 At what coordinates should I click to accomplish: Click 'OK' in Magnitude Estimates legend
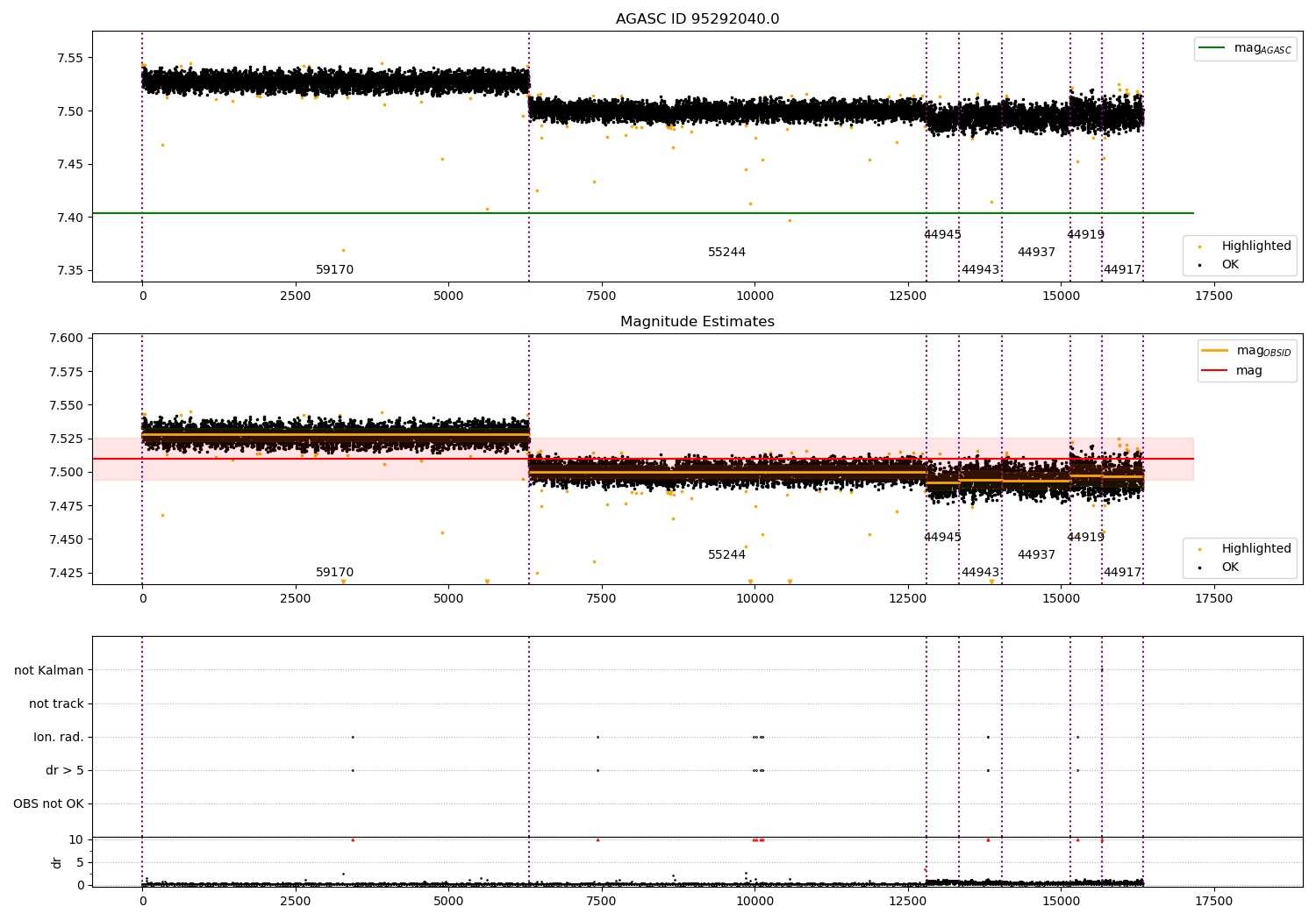point(1219,567)
